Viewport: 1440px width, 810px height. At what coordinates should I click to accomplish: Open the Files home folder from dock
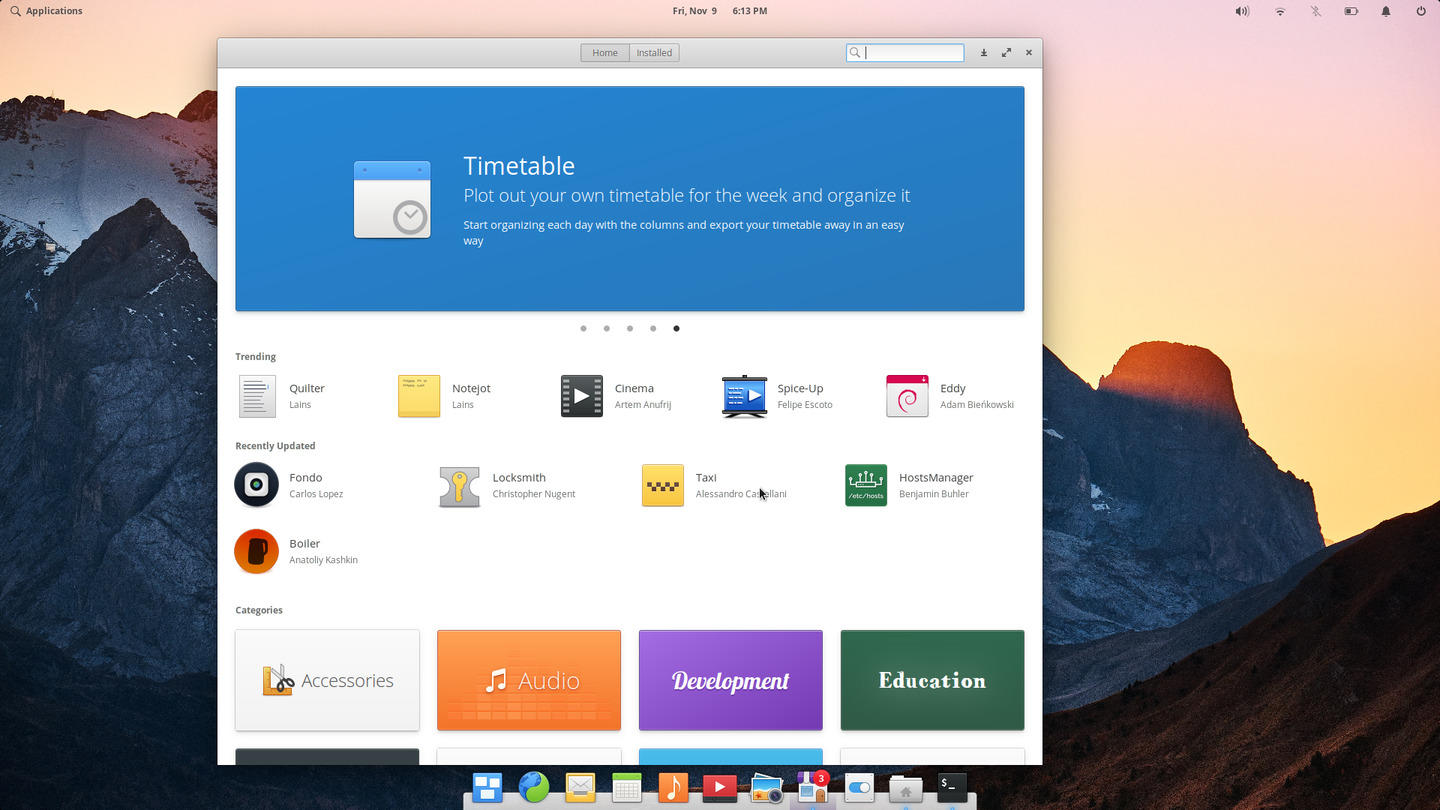(x=905, y=788)
